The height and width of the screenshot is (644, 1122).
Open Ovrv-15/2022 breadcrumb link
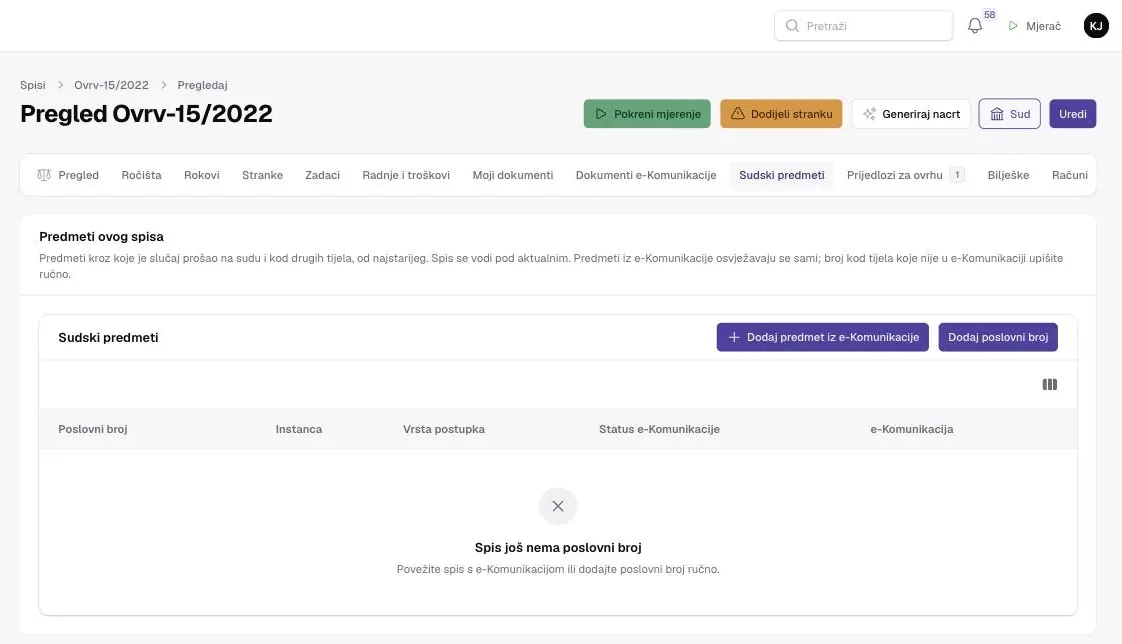tap(112, 85)
